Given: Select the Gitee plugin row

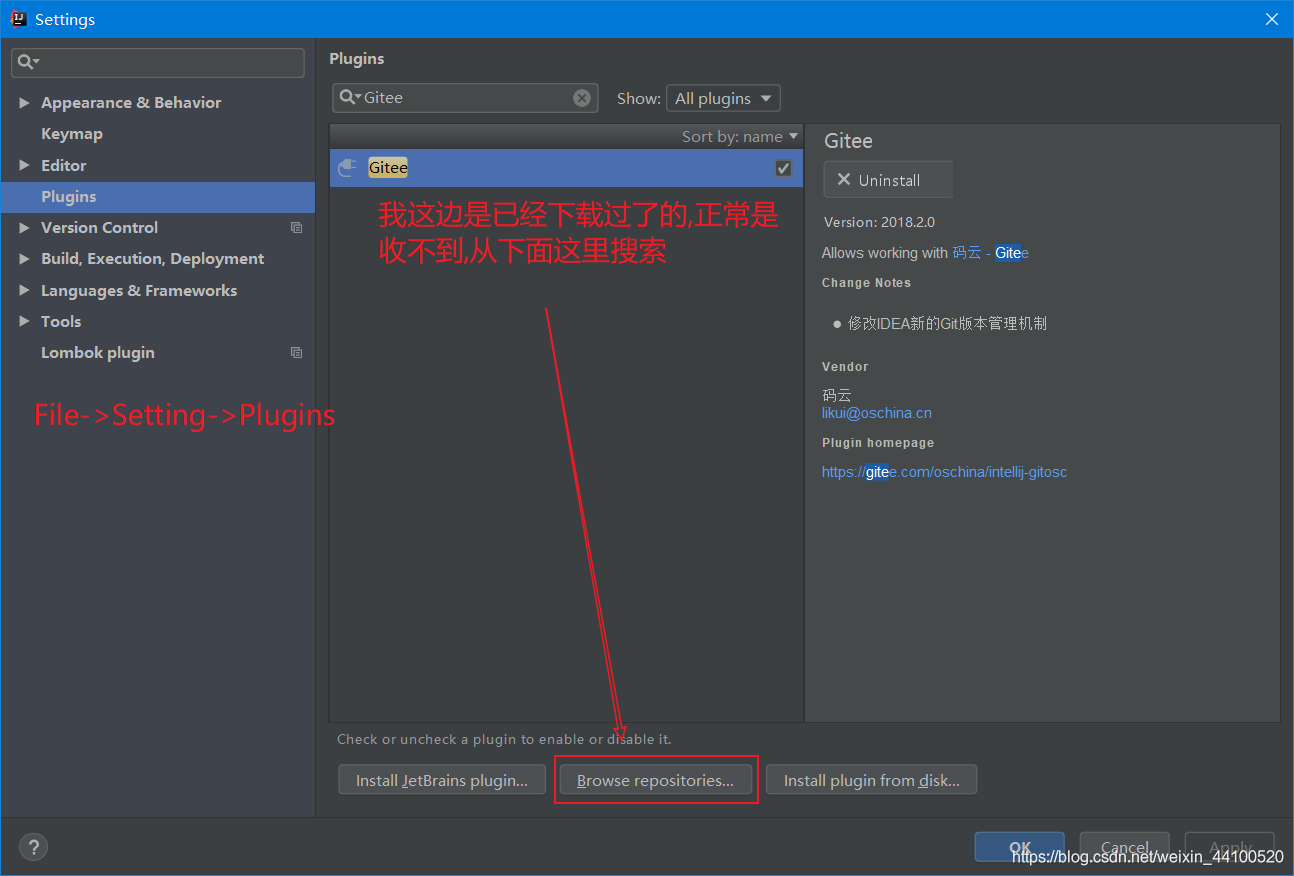Looking at the screenshot, I should tap(566, 168).
